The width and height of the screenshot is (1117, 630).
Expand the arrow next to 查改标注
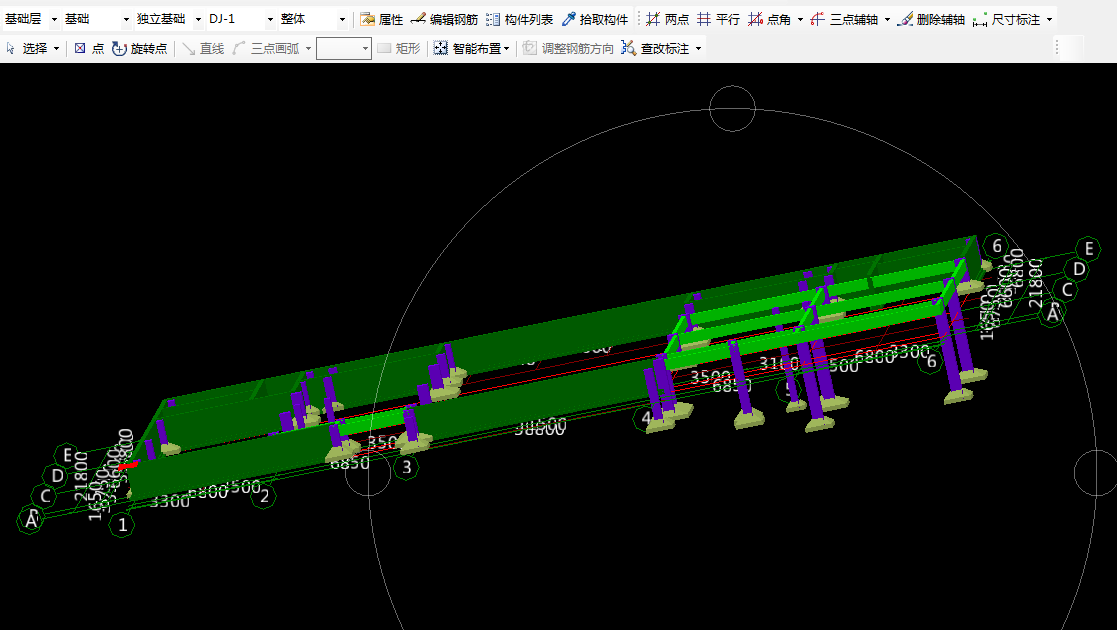click(698, 49)
